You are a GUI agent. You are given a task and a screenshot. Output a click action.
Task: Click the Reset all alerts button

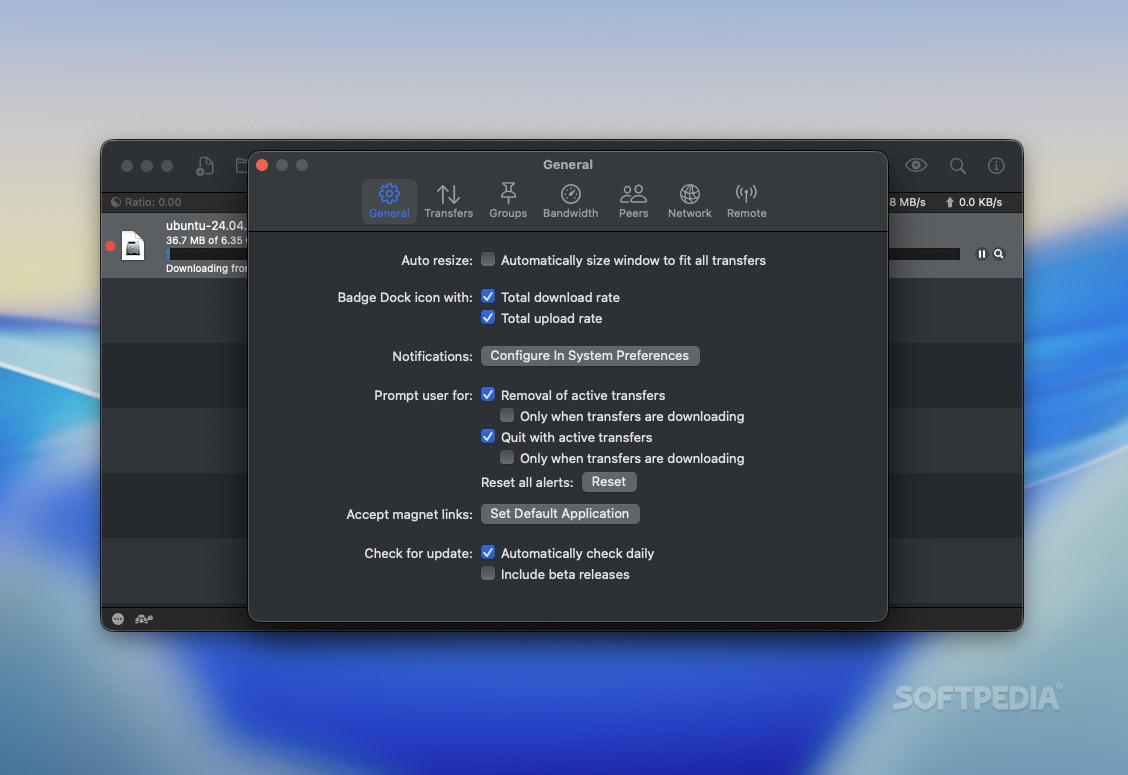[609, 481]
